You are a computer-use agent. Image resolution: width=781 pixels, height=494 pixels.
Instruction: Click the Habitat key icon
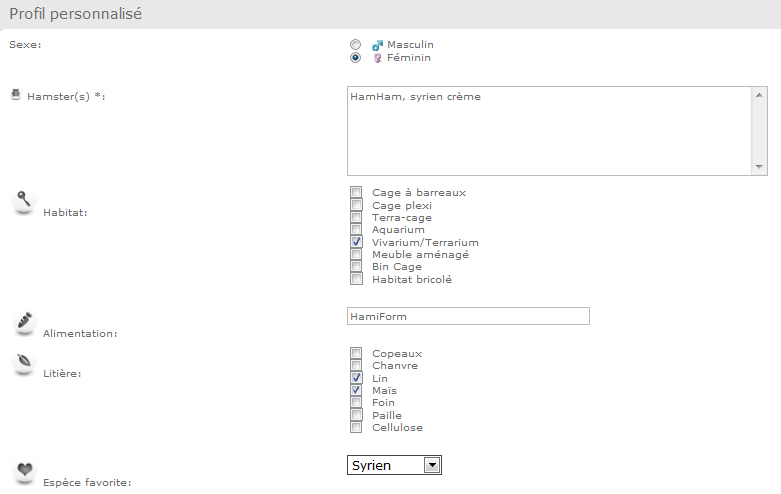24,201
